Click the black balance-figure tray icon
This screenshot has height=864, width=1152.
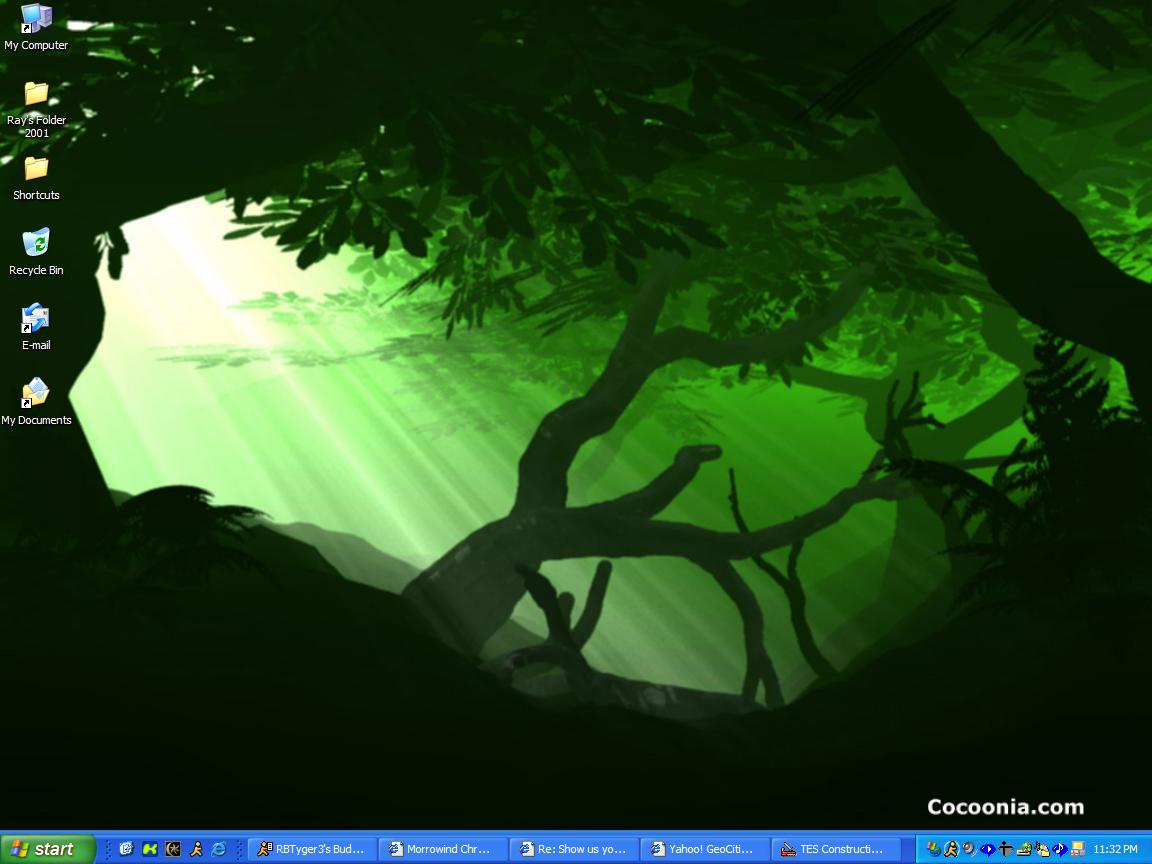[x=1006, y=849]
